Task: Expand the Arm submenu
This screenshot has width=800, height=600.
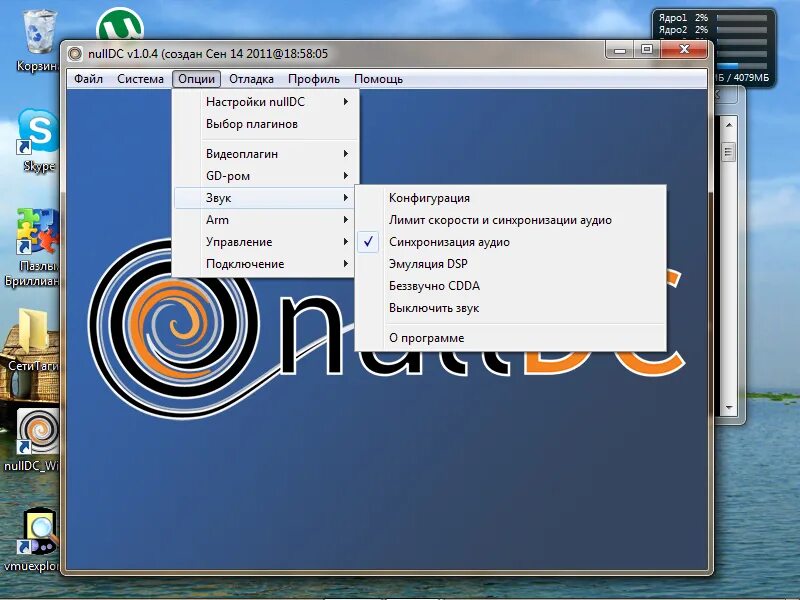Action: (265, 220)
